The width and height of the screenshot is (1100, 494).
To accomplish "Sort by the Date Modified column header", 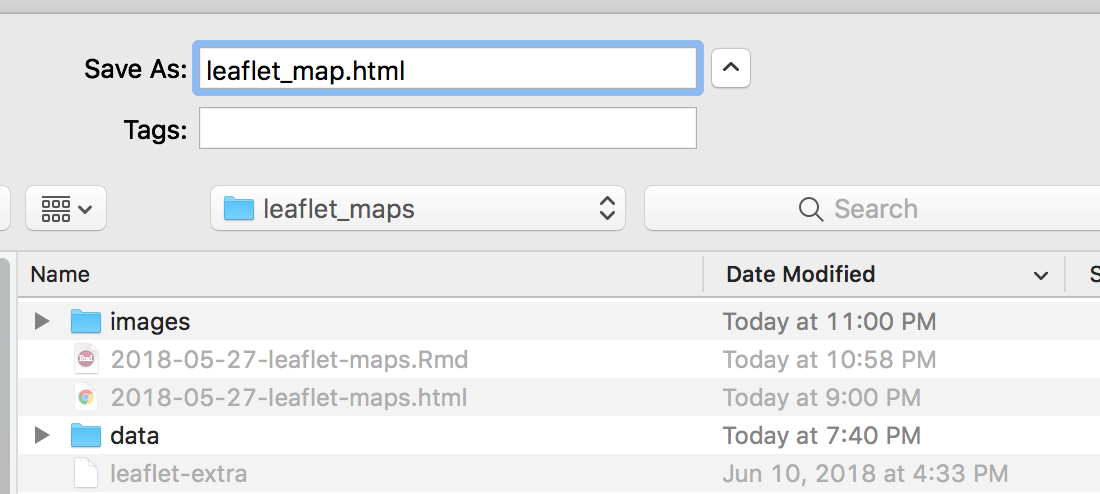I will (x=800, y=274).
